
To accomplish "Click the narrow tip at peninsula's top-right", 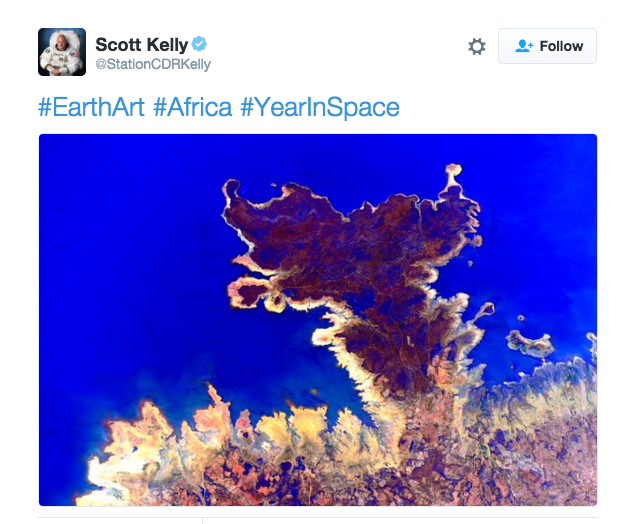I will (454, 175).
